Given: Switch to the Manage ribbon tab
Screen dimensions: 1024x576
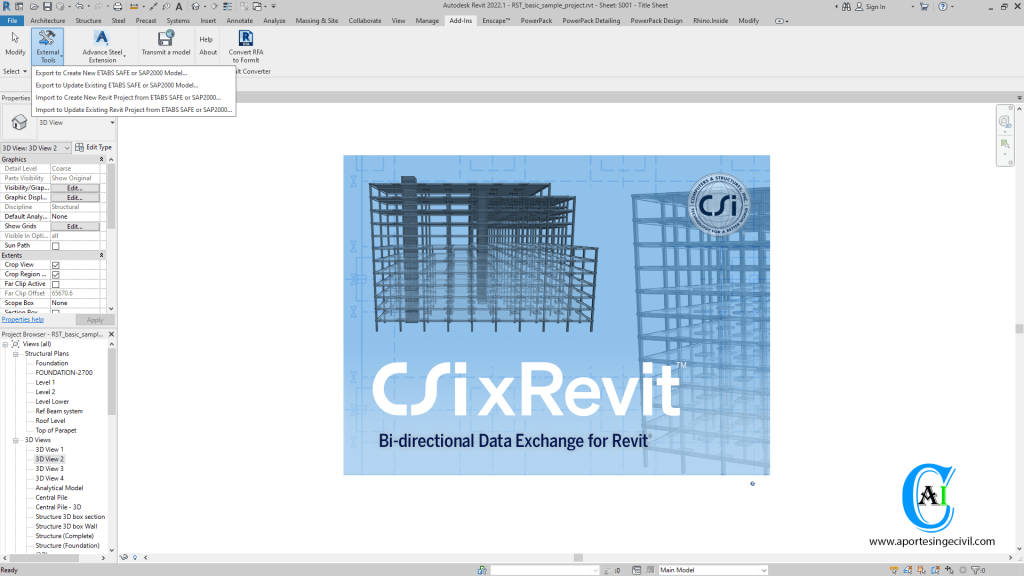Looking at the screenshot, I should pos(425,19).
